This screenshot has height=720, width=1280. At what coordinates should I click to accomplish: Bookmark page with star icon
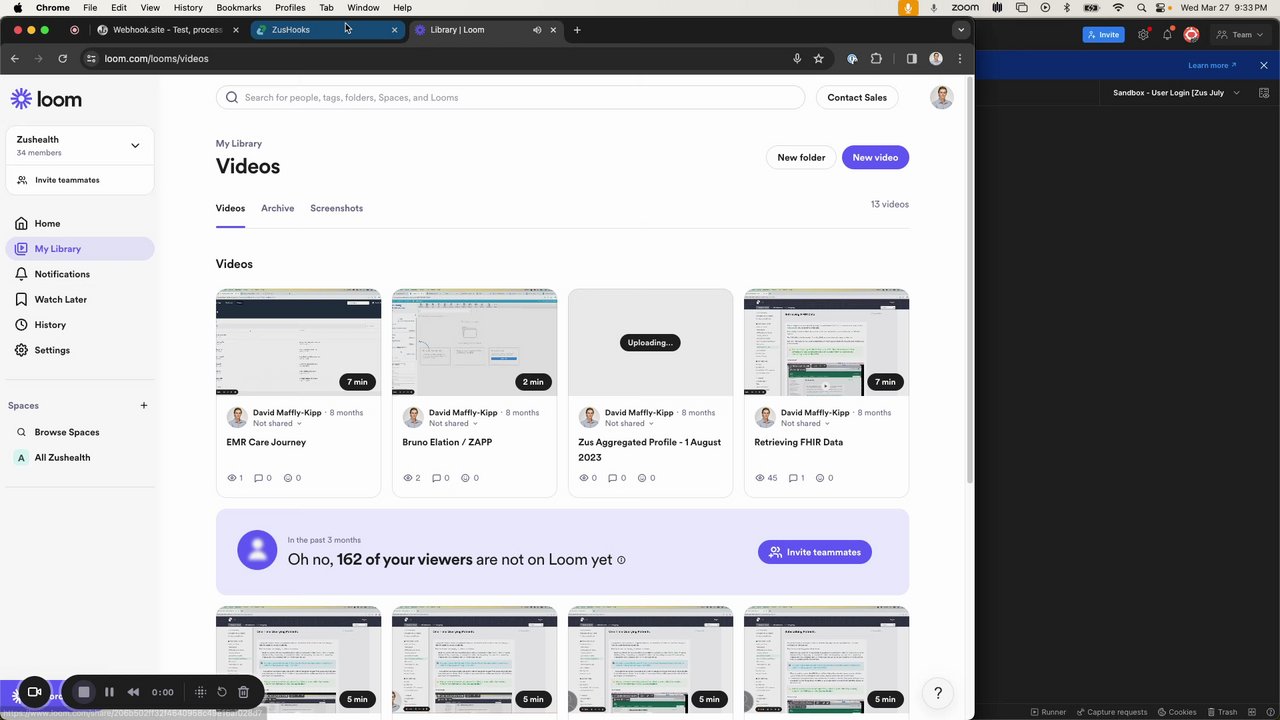click(818, 58)
